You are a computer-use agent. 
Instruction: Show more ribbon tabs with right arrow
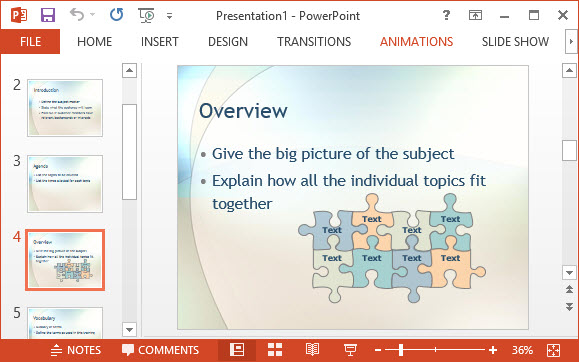coord(571,42)
